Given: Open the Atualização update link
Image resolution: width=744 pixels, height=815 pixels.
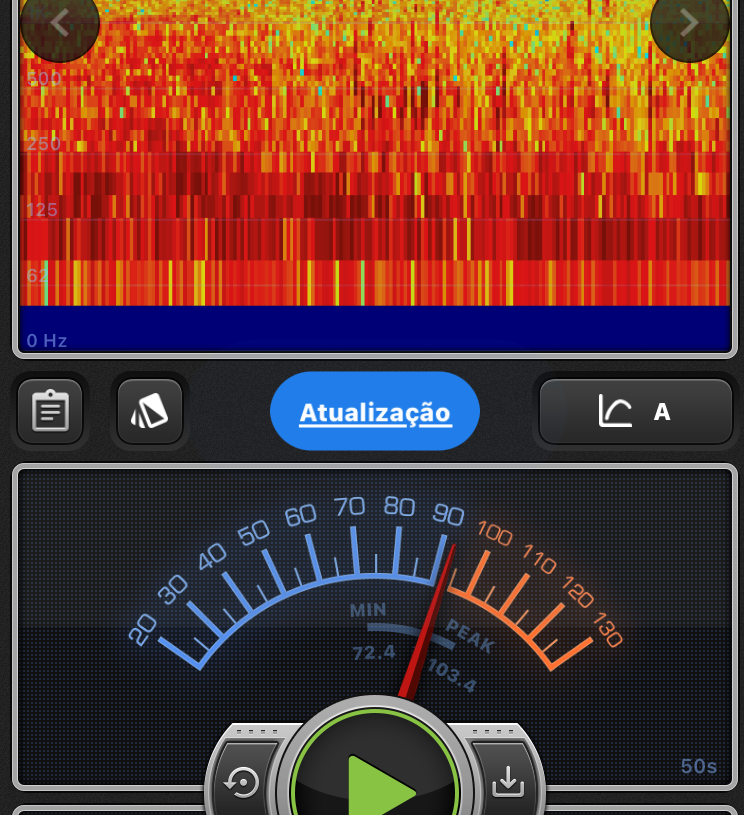Looking at the screenshot, I should click(375, 412).
